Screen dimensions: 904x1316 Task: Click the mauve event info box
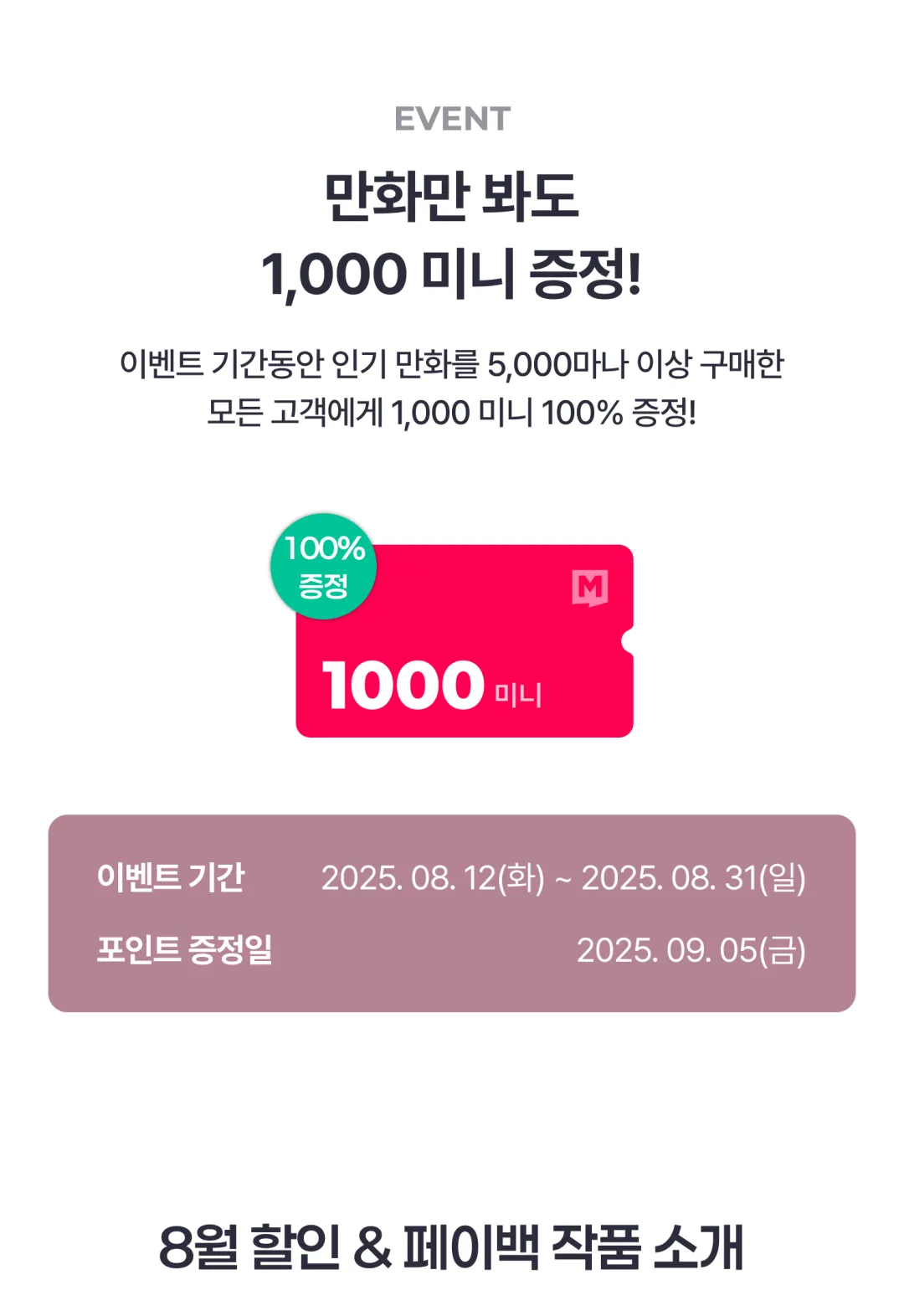(452, 913)
